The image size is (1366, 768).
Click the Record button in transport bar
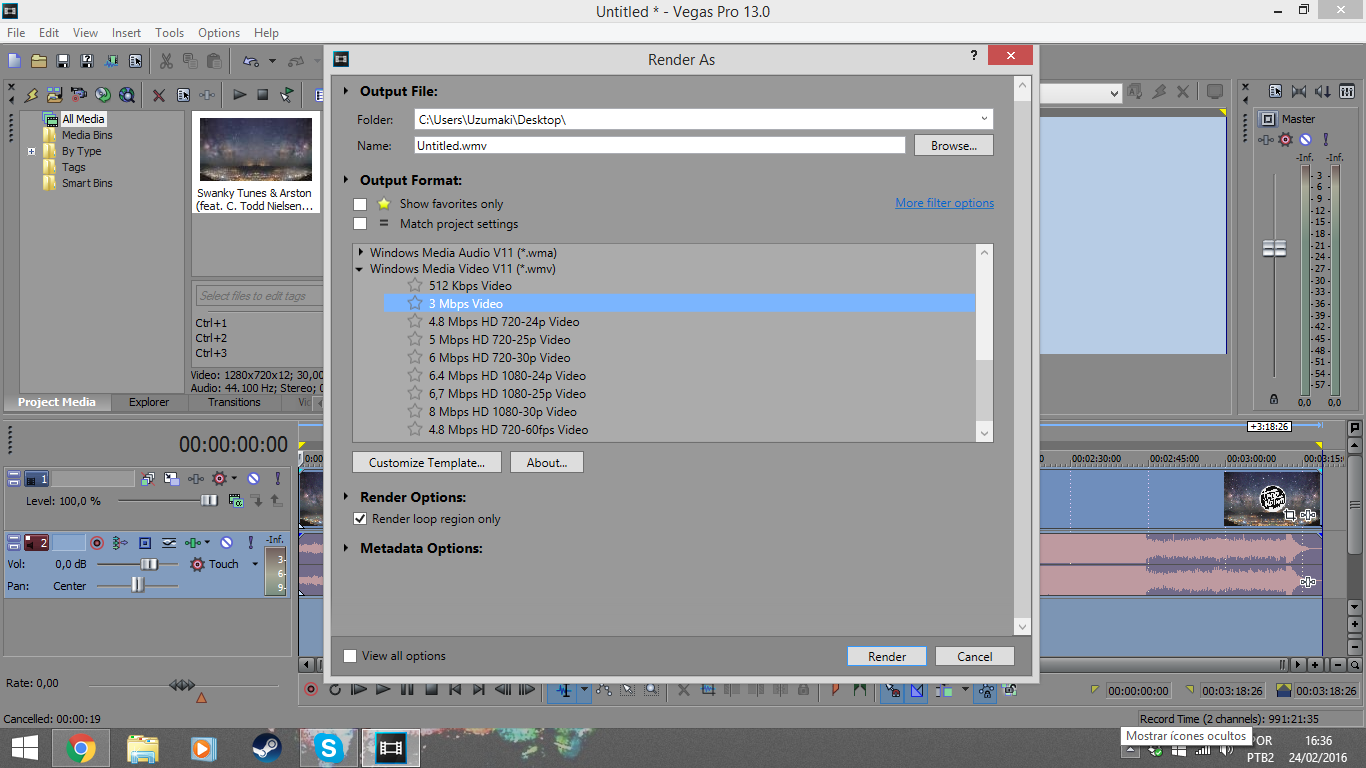pos(311,689)
